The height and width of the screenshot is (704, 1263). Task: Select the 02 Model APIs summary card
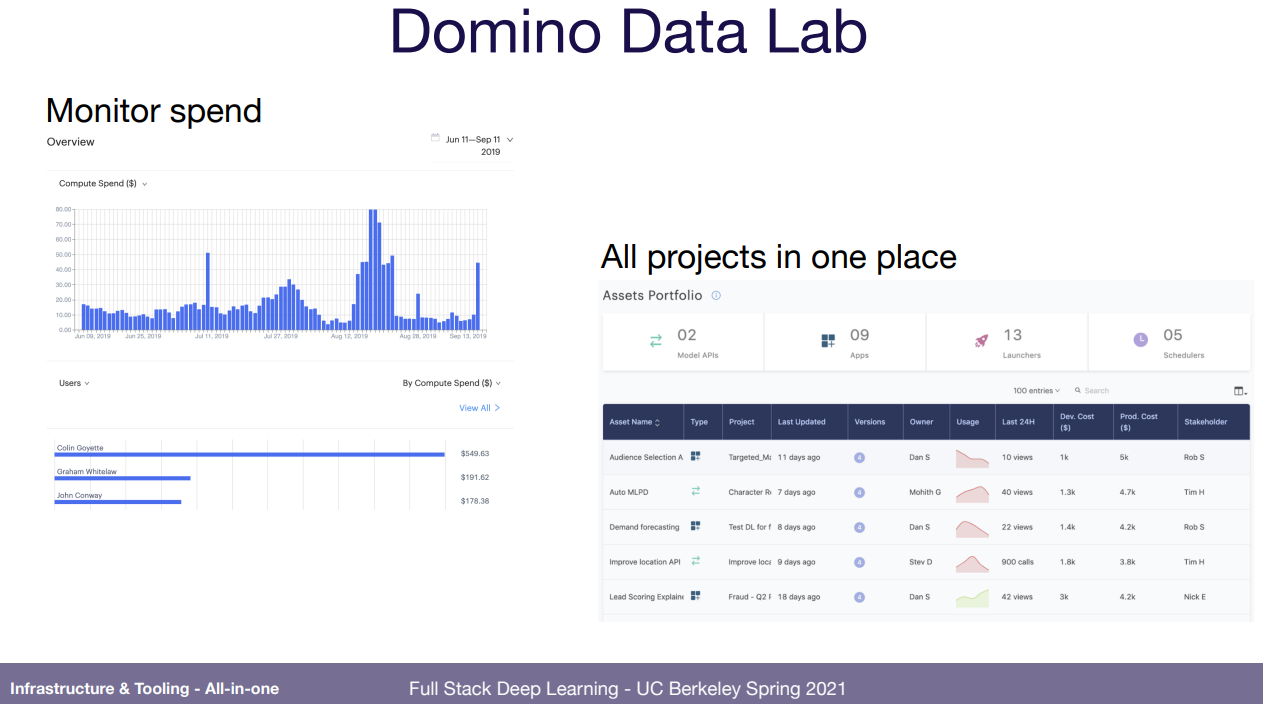tap(683, 342)
